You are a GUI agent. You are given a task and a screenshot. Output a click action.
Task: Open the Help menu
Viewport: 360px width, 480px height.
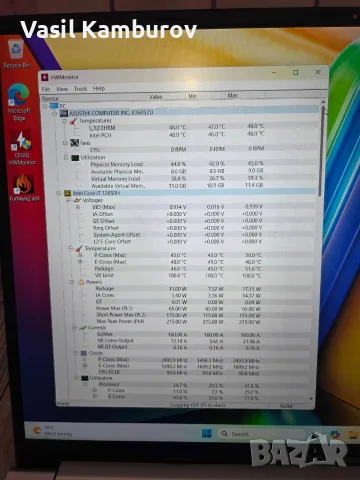pyautogui.click(x=99, y=88)
